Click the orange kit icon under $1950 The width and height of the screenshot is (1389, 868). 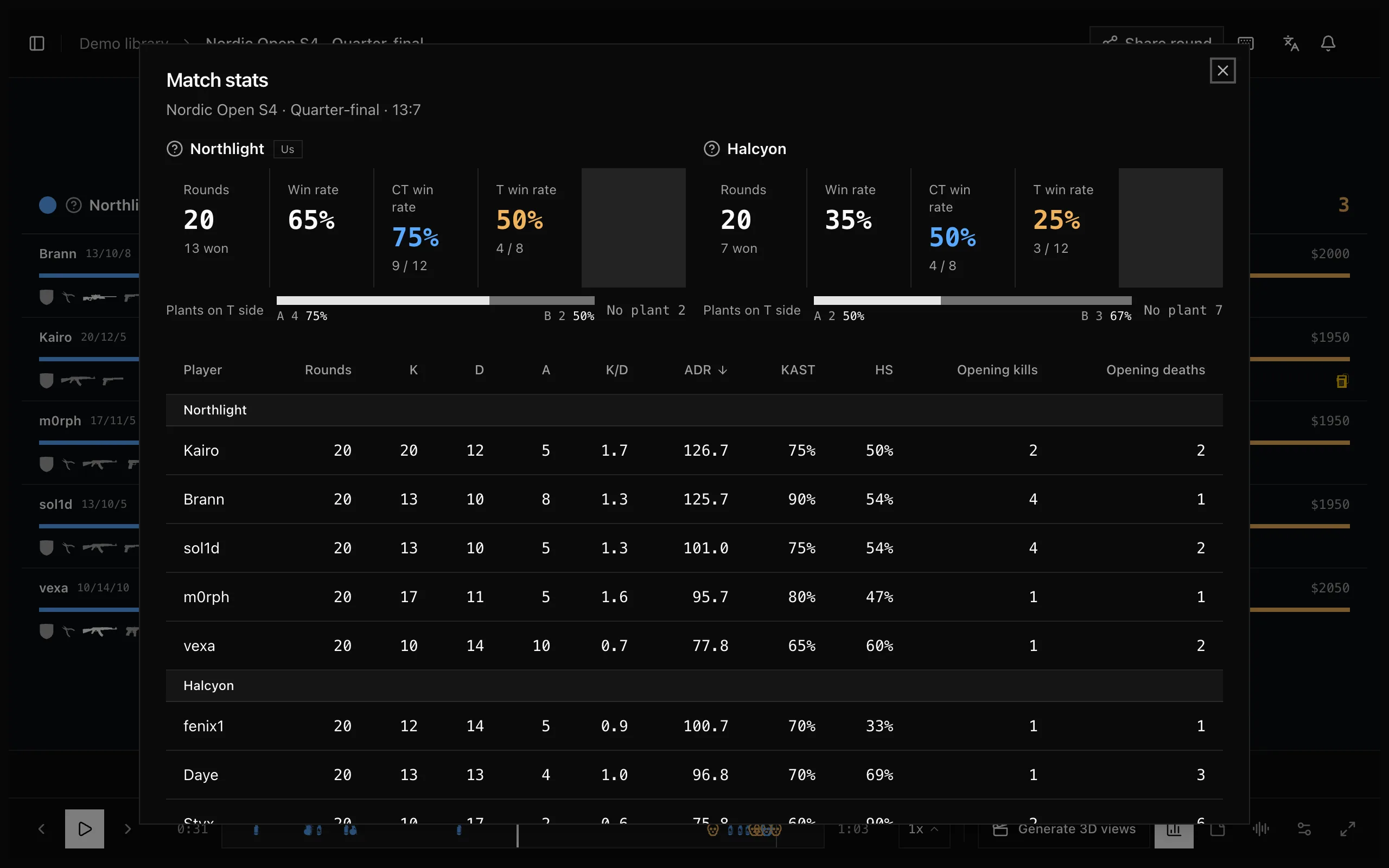coord(1342,381)
